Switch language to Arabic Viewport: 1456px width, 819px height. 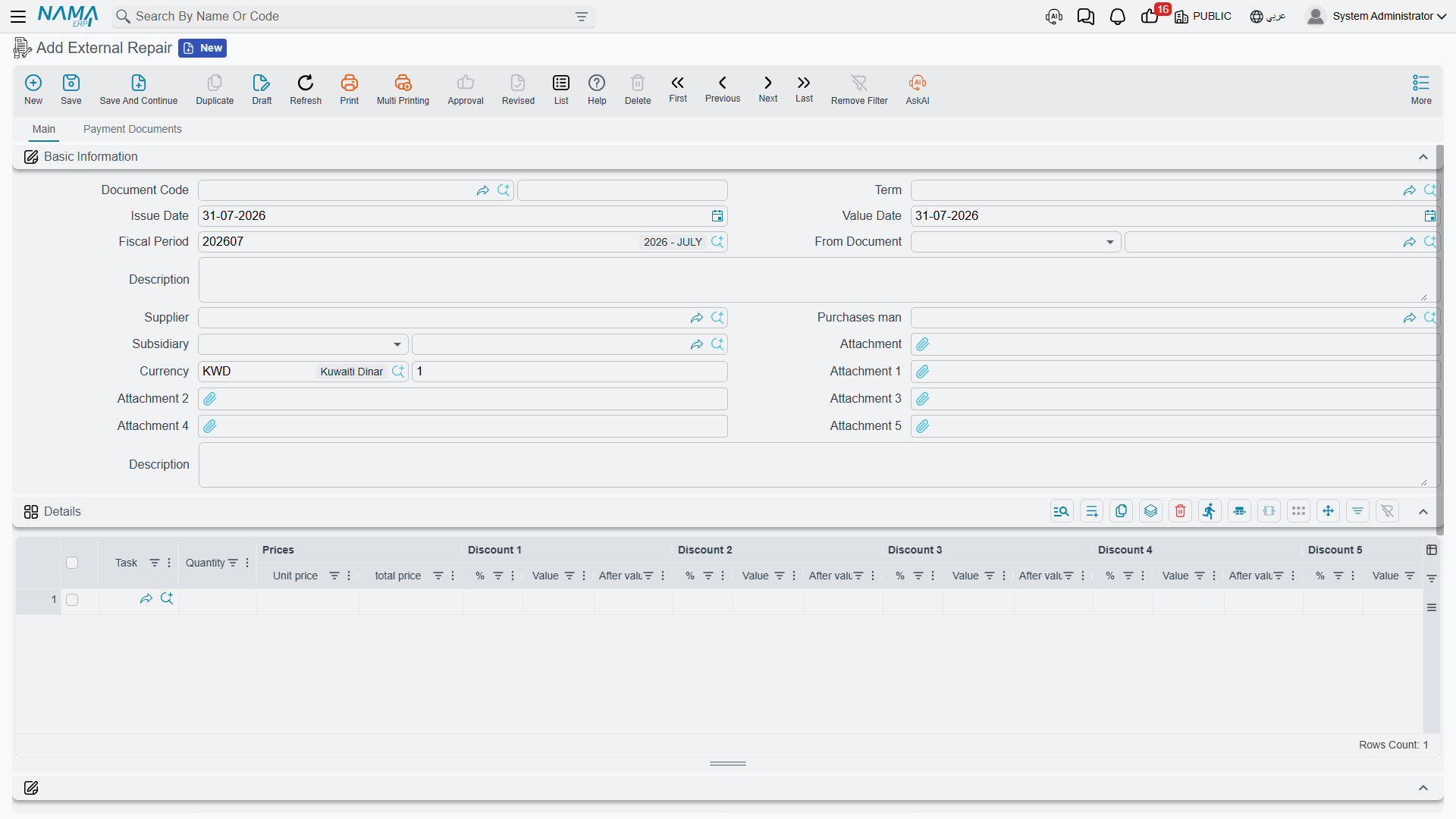point(1268,16)
